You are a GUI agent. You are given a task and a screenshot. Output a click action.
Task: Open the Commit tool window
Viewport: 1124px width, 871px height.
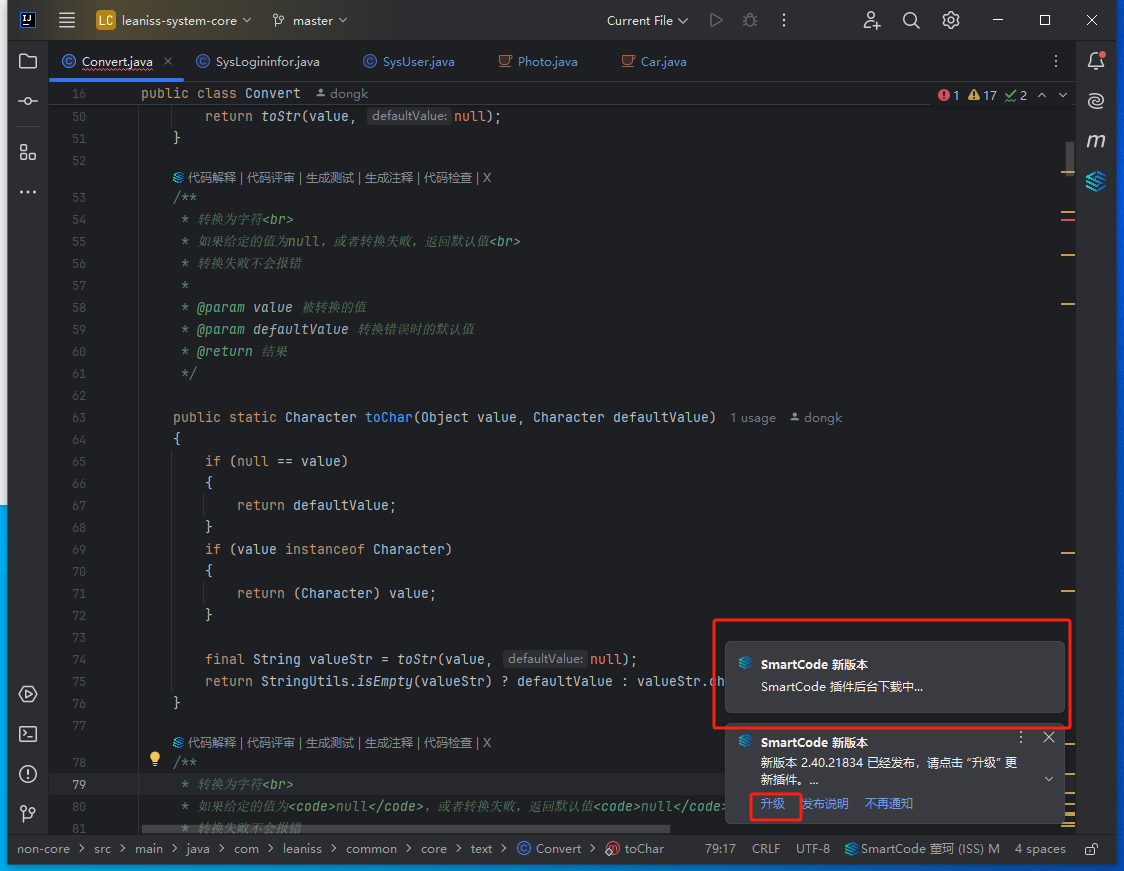(x=28, y=101)
